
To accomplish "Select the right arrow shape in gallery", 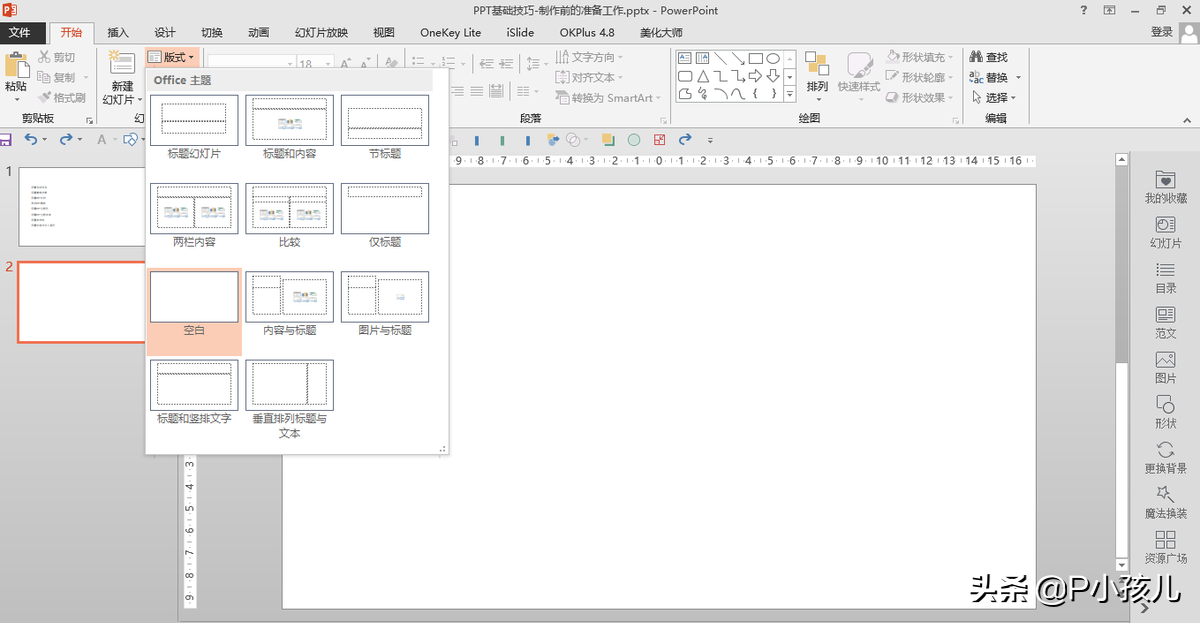I will [756, 76].
